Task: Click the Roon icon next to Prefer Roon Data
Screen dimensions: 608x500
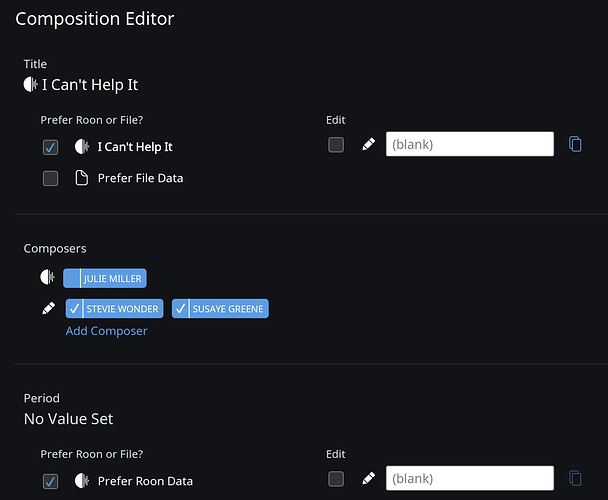Action: pyautogui.click(x=82, y=481)
